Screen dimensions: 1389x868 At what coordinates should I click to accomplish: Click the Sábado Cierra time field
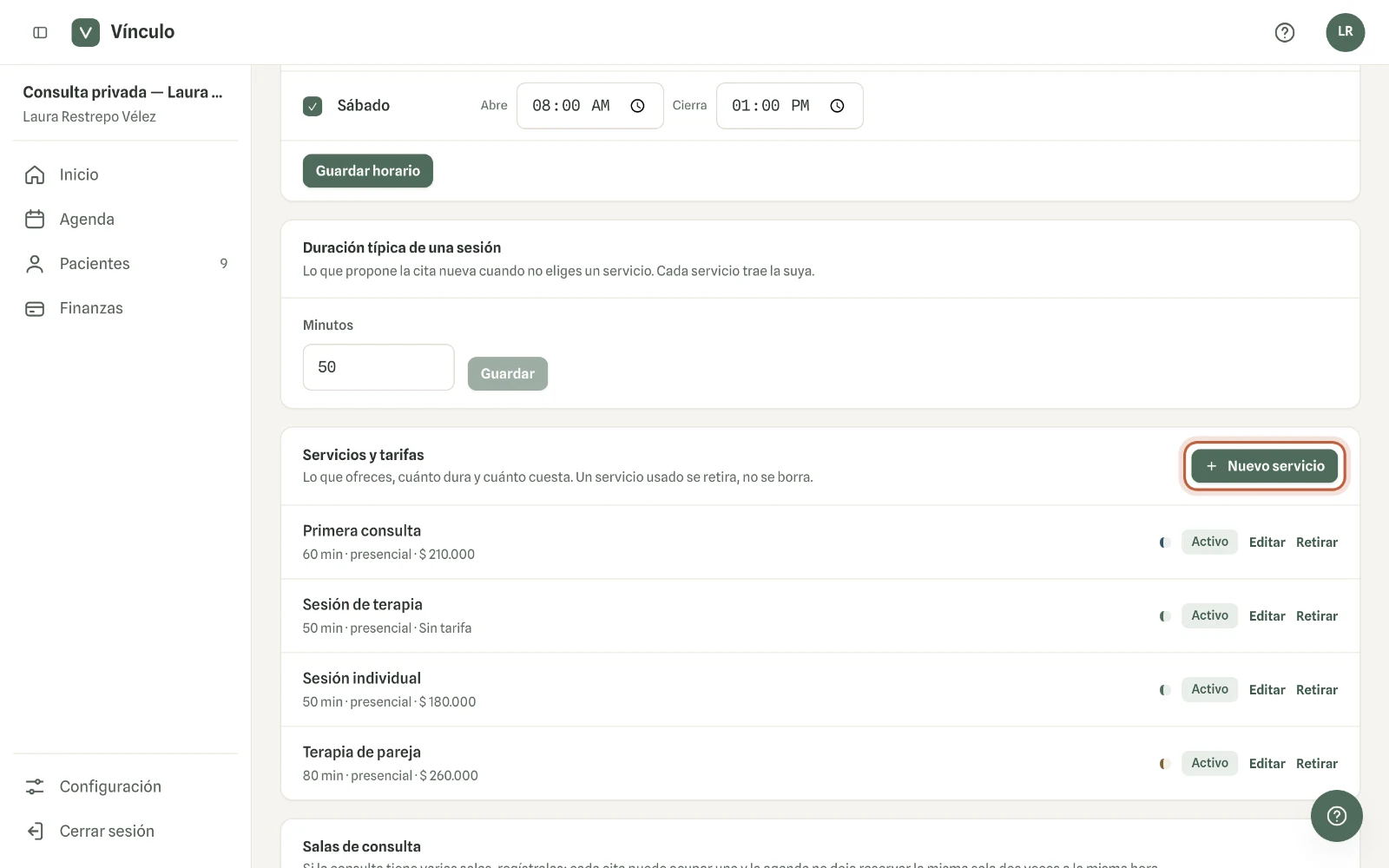pos(789,106)
